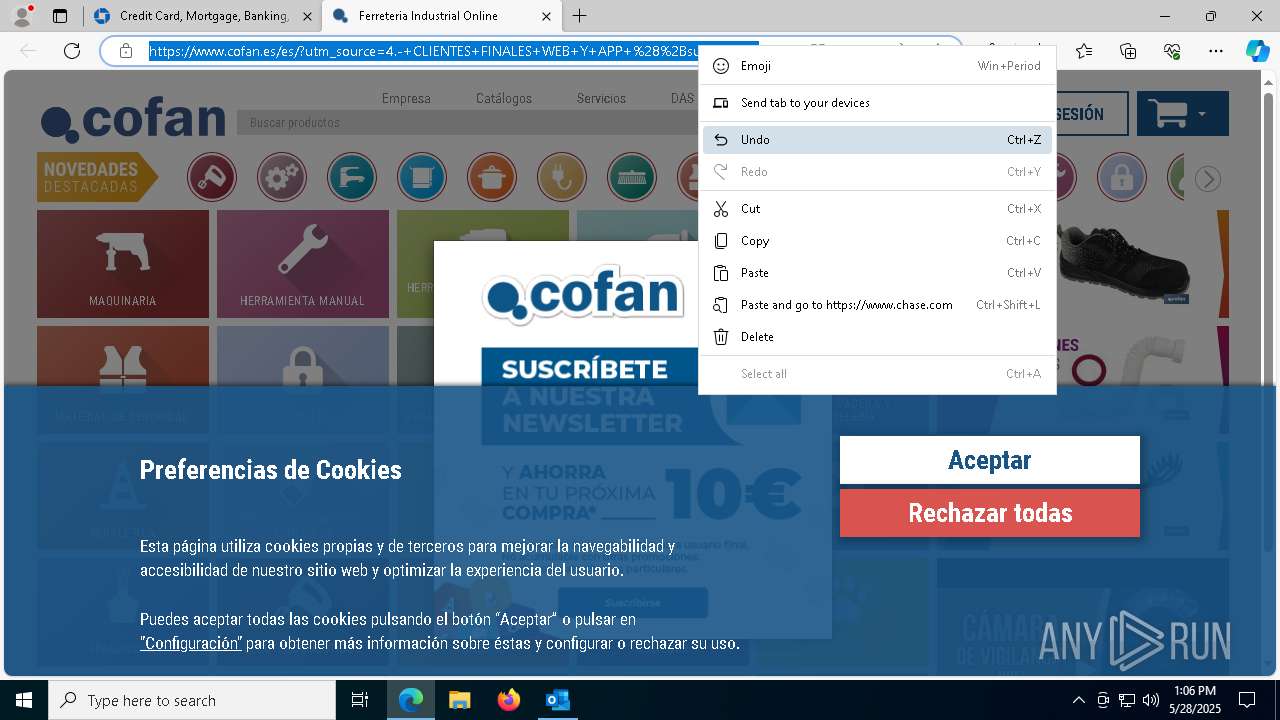Open the Maquinaria category tile

coord(123,264)
